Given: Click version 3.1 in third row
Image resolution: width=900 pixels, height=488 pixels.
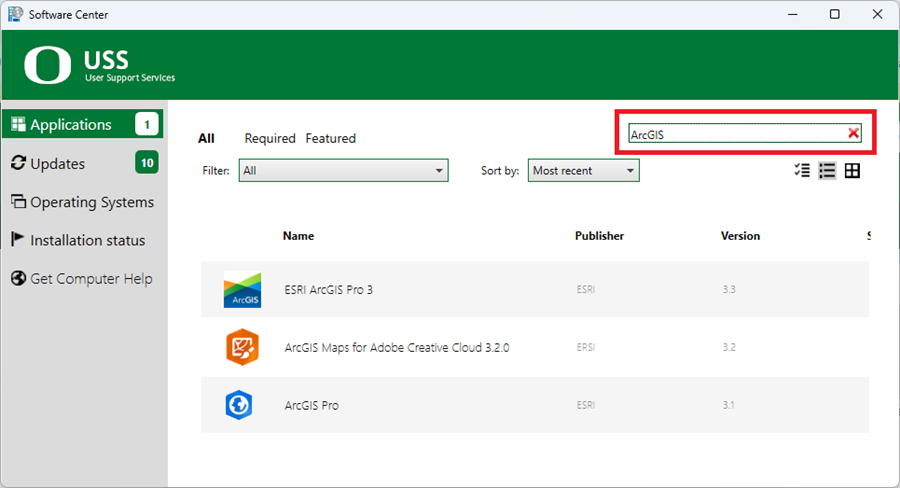Looking at the screenshot, I should [x=728, y=405].
